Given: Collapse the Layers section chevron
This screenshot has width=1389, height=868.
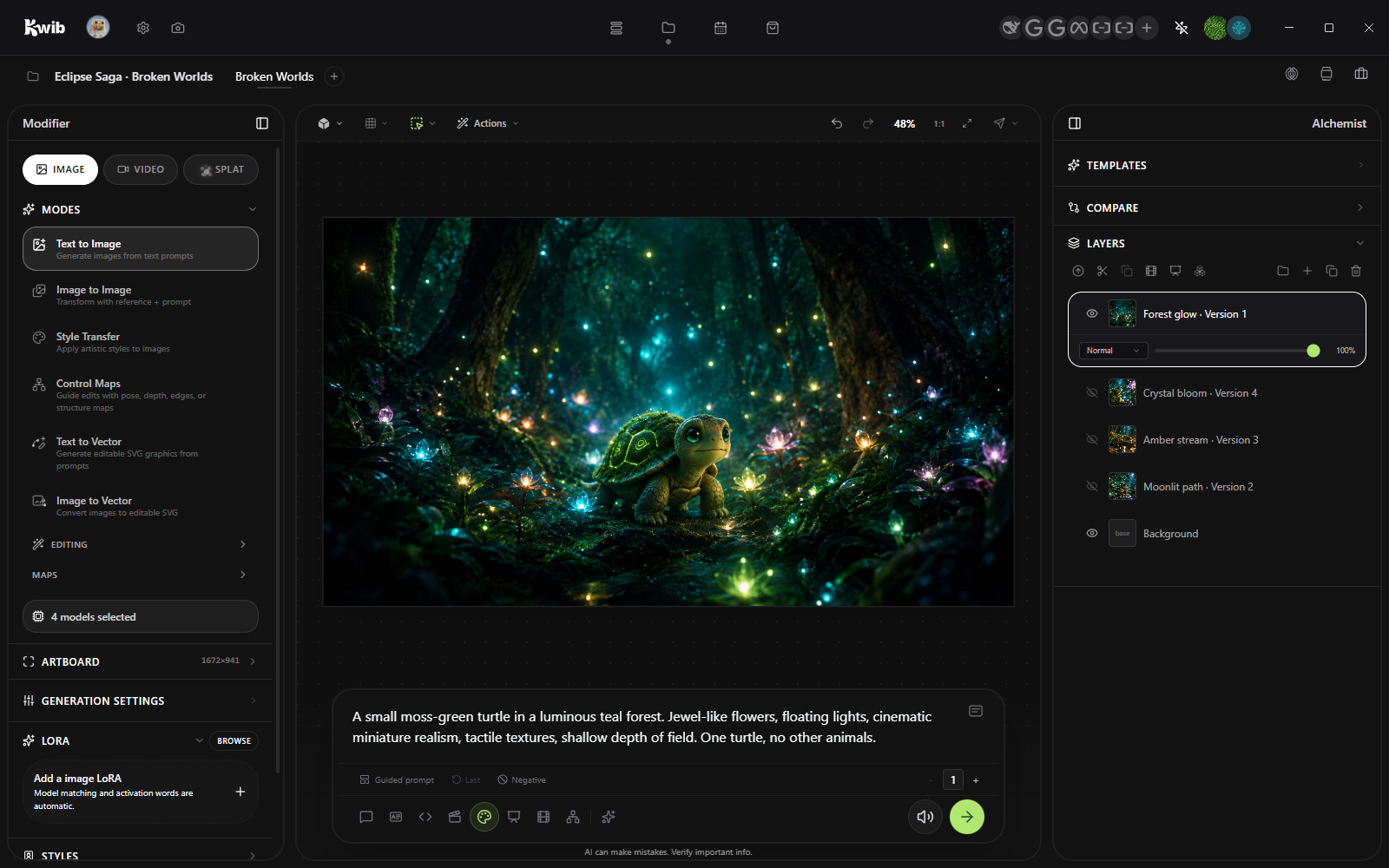Looking at the screenshot, I should tap(1360, 243).
